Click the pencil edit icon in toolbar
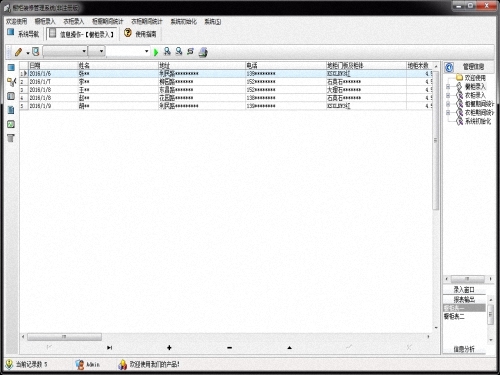500x375 pixels. point(18,52)
